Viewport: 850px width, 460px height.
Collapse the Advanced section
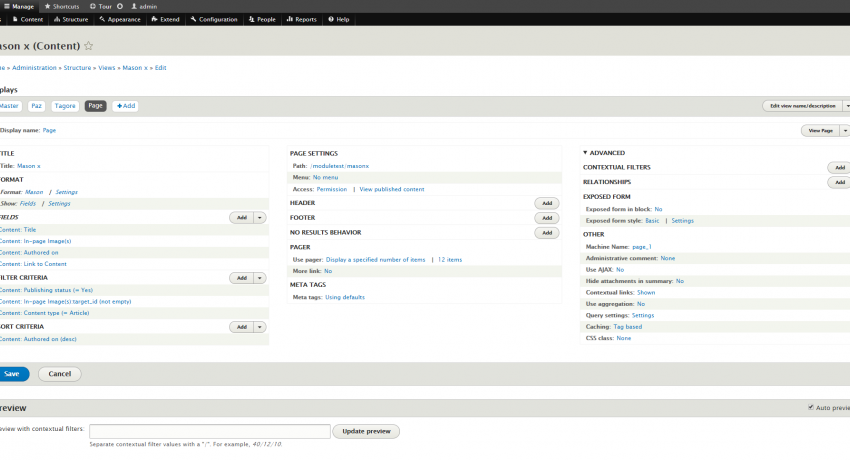604,153
